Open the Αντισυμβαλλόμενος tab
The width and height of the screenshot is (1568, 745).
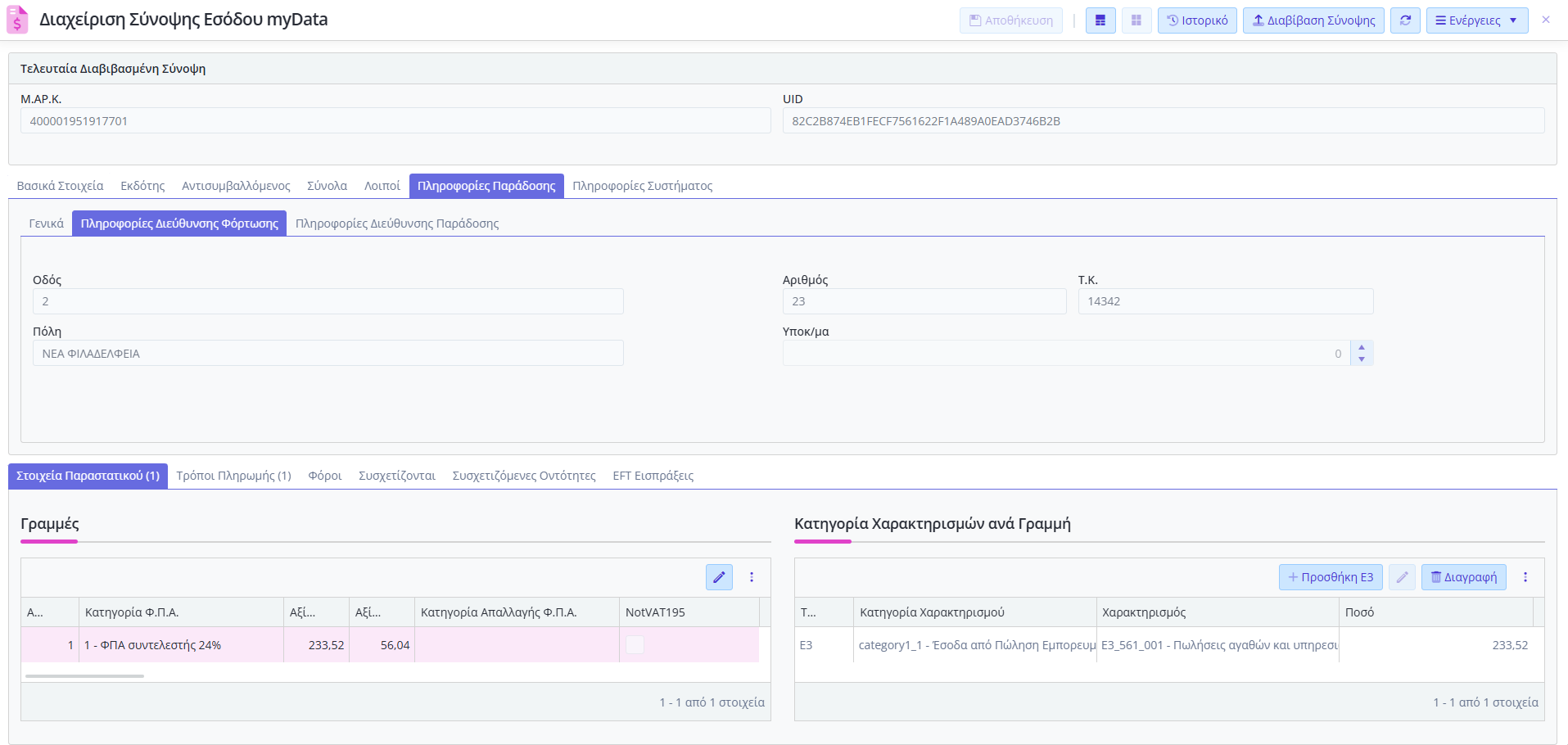(x=236, y=186)
